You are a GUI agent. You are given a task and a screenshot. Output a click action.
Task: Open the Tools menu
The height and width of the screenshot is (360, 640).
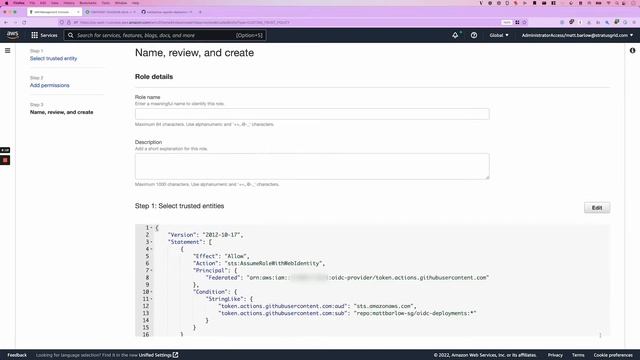click(106, 3)
